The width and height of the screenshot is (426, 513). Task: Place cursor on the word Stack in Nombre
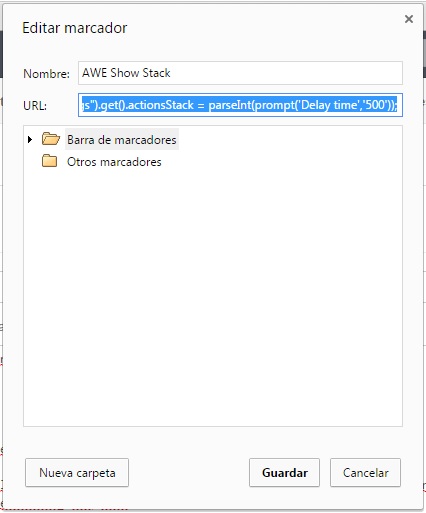tap(156, 73)
